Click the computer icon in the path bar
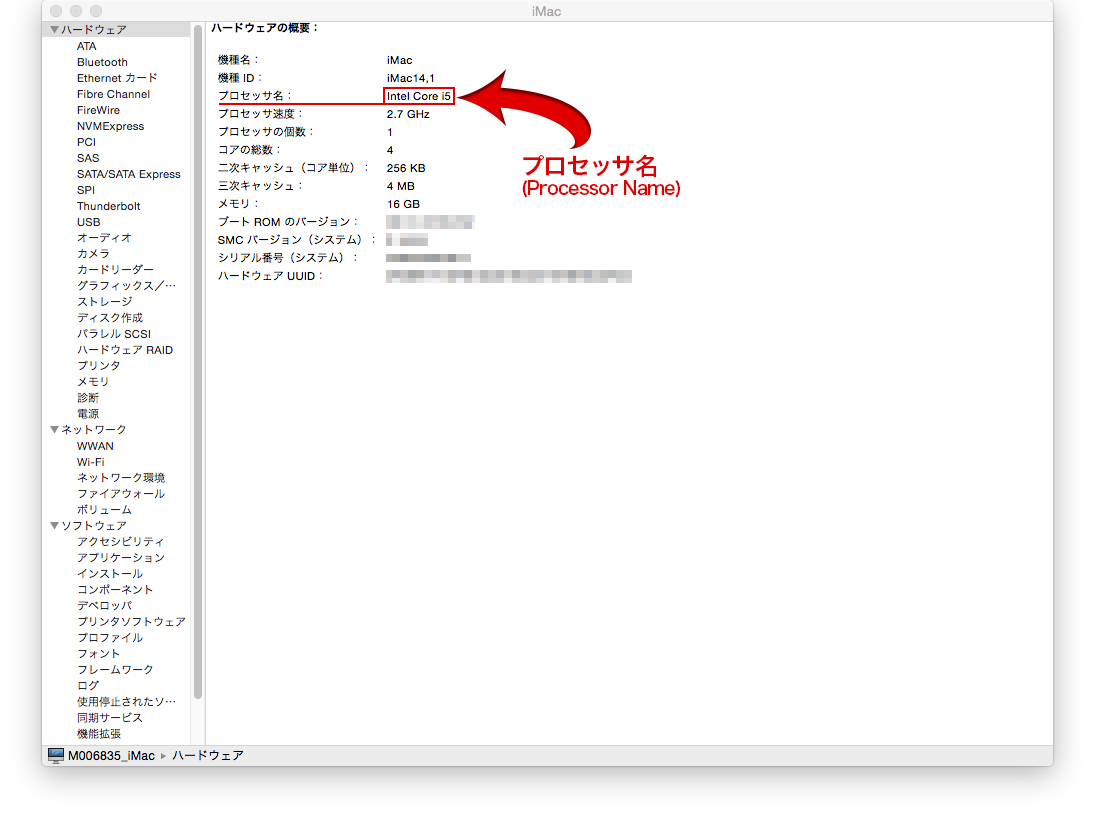The image size is (1095, 826). coord(56,755)
